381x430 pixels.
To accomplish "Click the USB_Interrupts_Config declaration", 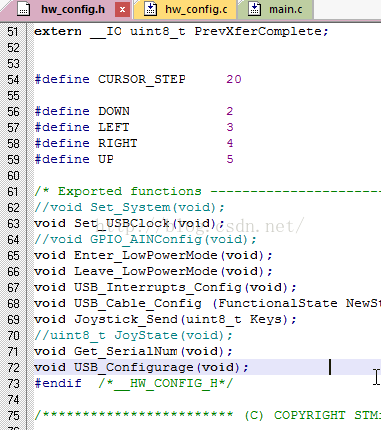I will point(165,287).
